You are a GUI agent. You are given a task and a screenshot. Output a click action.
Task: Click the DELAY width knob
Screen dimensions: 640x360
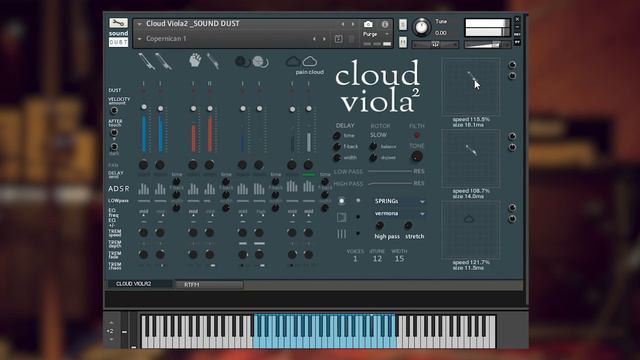tap(337, 158)
